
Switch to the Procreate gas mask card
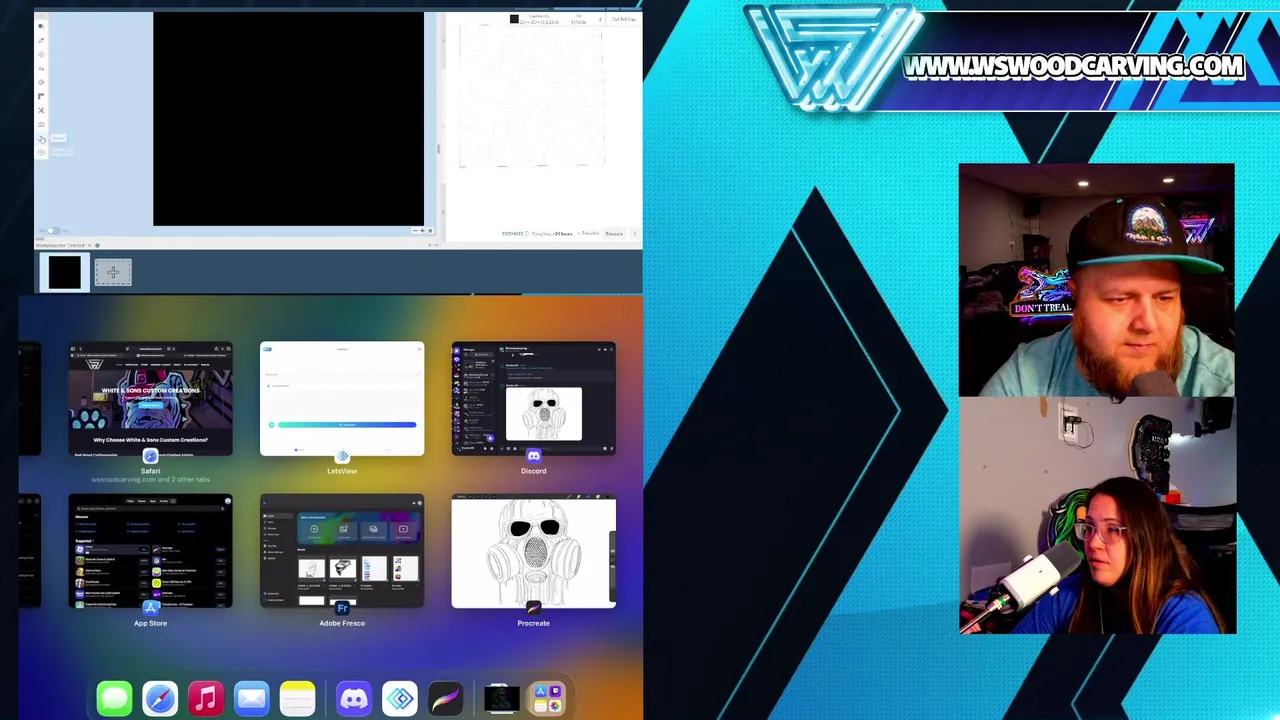[533, 551]
